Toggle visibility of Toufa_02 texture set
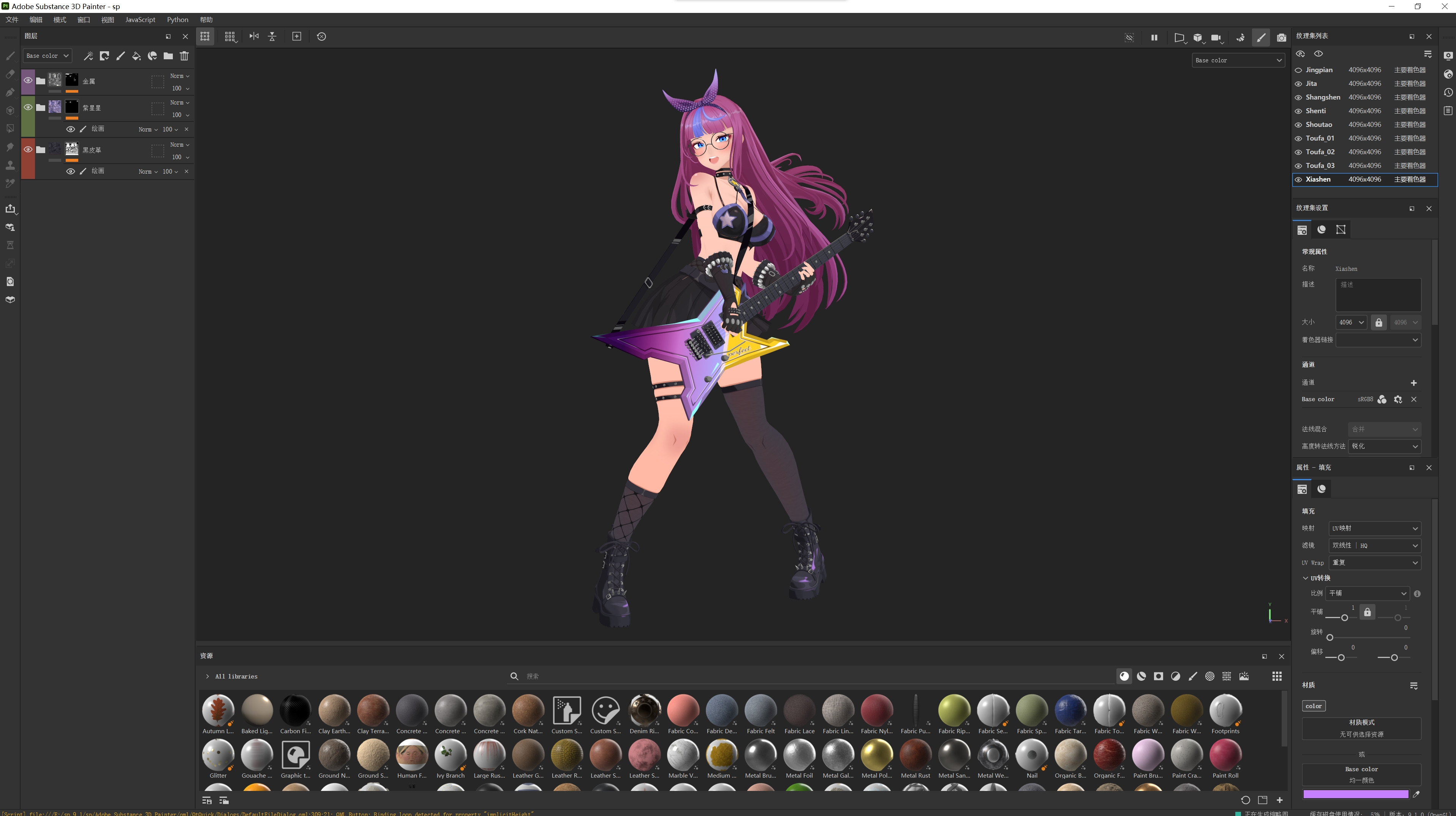 coord(1298,152)
